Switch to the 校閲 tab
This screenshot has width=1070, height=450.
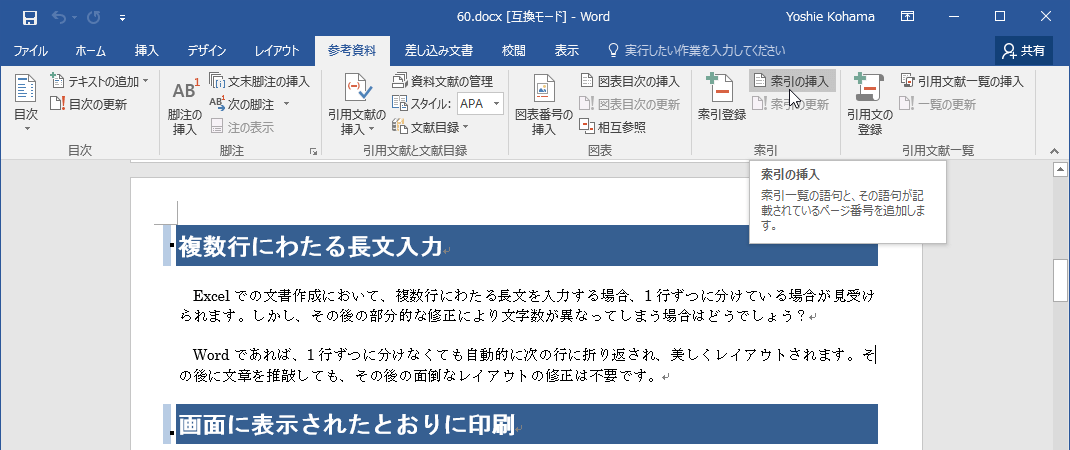pos(513,51)
